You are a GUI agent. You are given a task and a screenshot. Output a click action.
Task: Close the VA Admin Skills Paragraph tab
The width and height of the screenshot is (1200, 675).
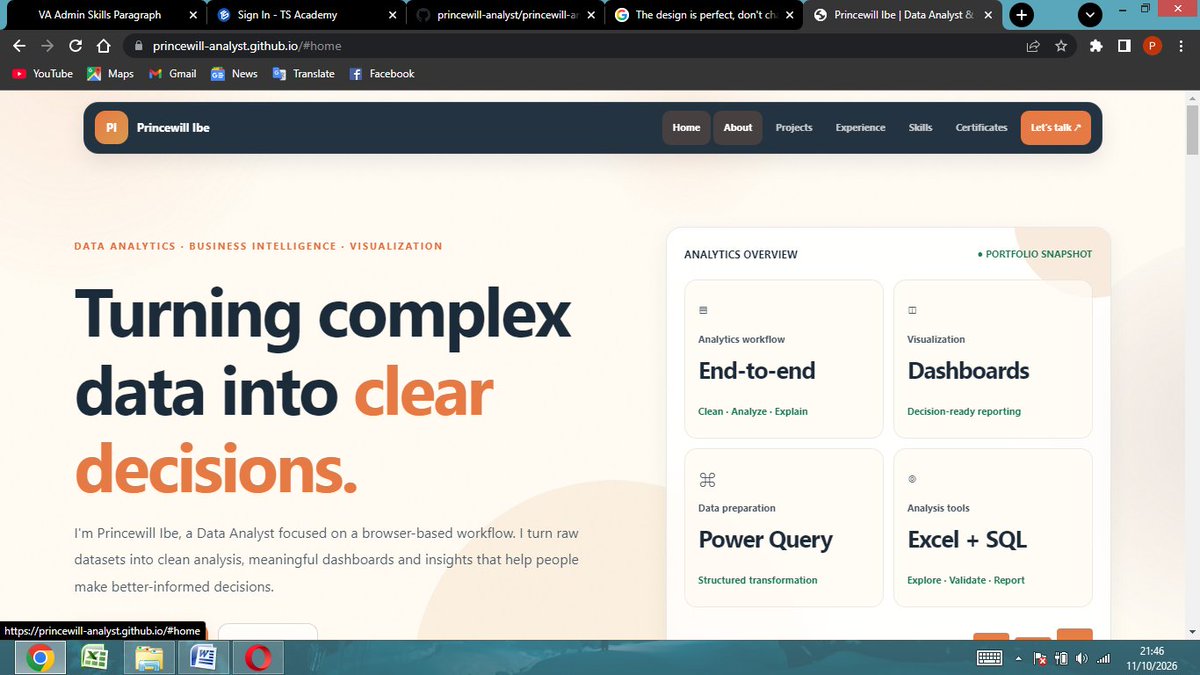193,15
